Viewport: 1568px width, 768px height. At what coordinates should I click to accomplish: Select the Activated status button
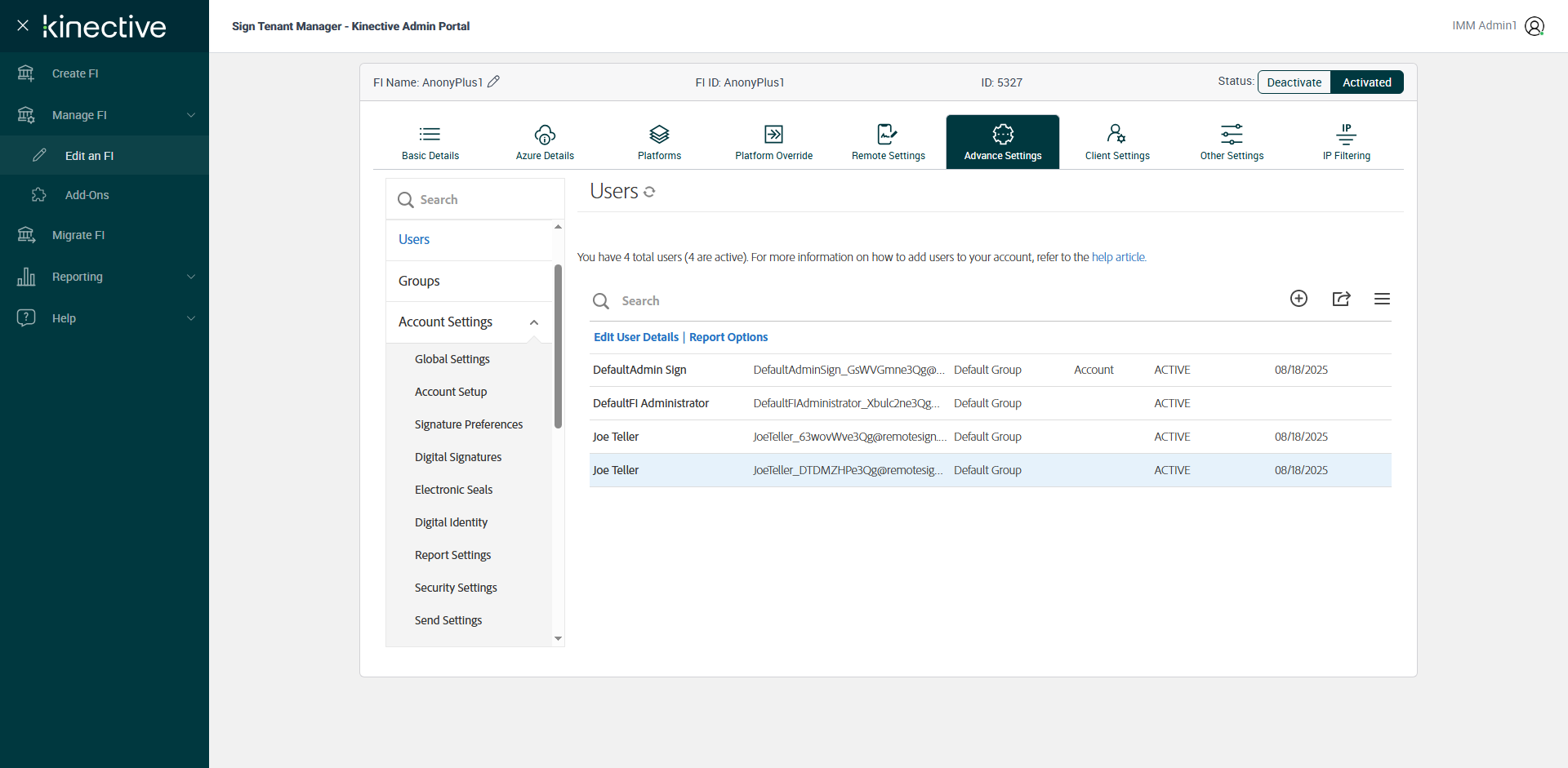pyautogui.click(x=1366, y=82)
